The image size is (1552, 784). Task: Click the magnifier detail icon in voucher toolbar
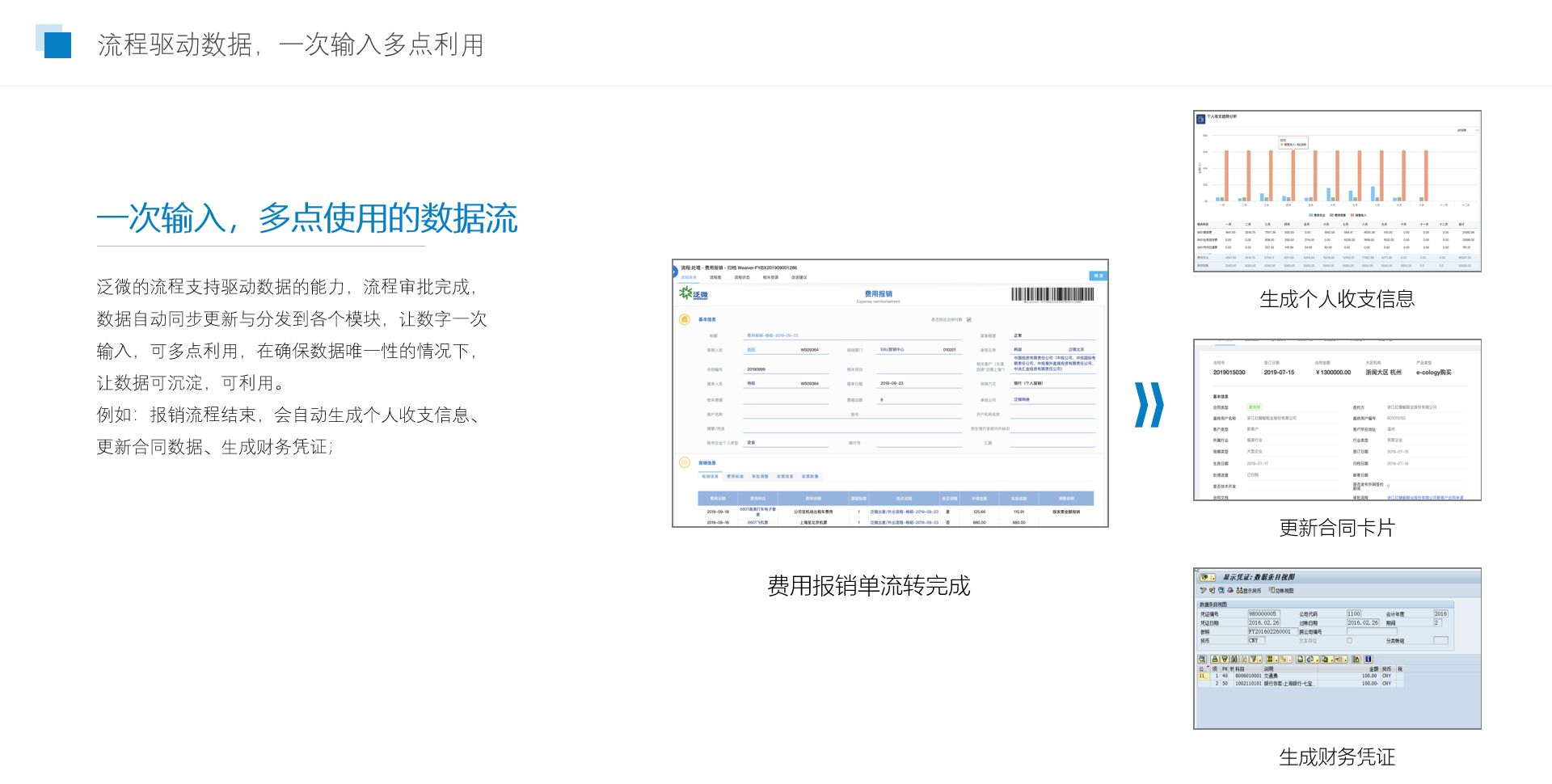(x=1202, y=660)
